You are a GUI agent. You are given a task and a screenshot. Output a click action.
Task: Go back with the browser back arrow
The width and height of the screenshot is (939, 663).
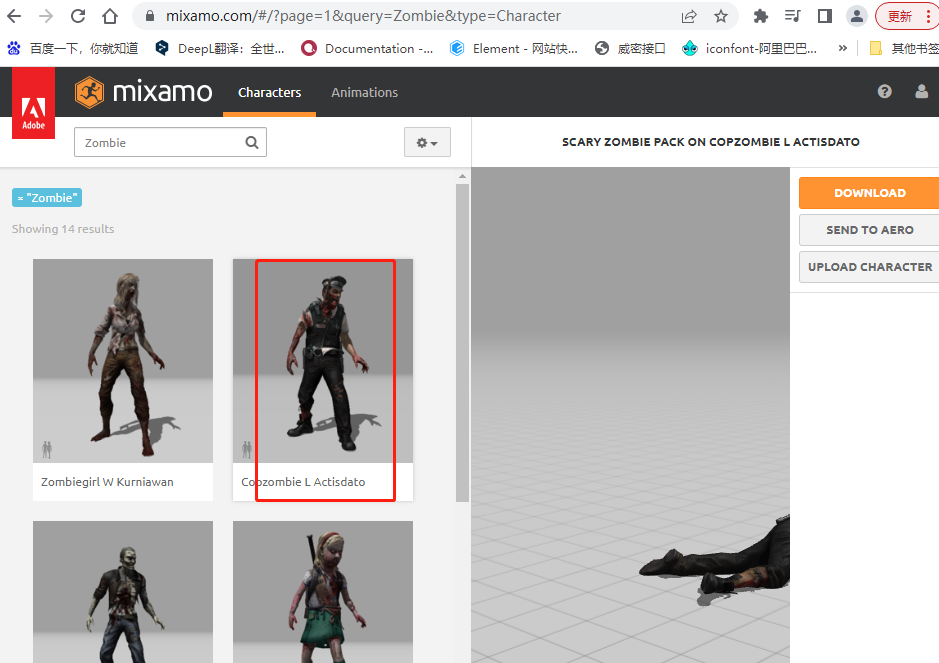(14, 16)
